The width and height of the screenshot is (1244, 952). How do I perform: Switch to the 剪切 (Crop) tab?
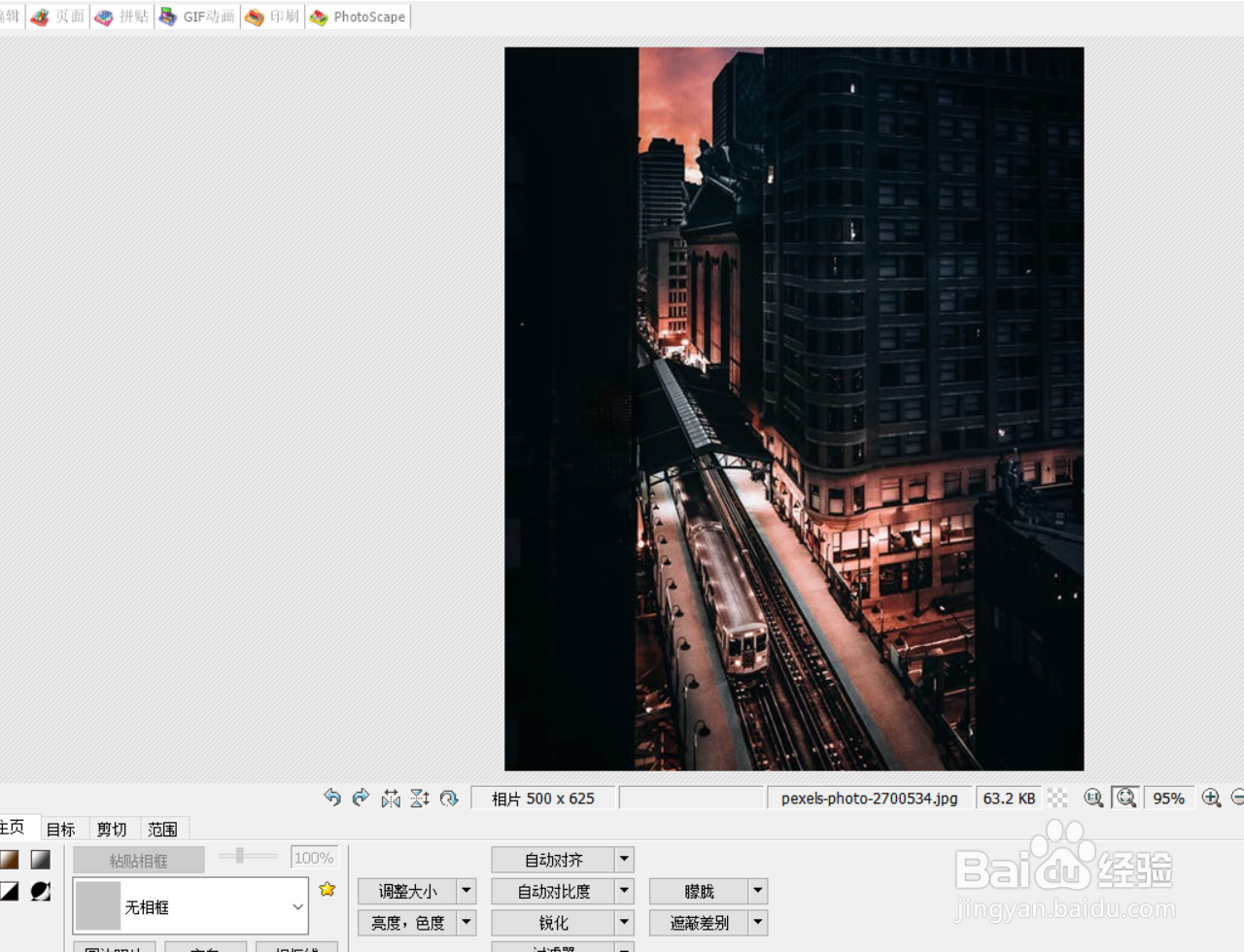(x=112, y=829)
